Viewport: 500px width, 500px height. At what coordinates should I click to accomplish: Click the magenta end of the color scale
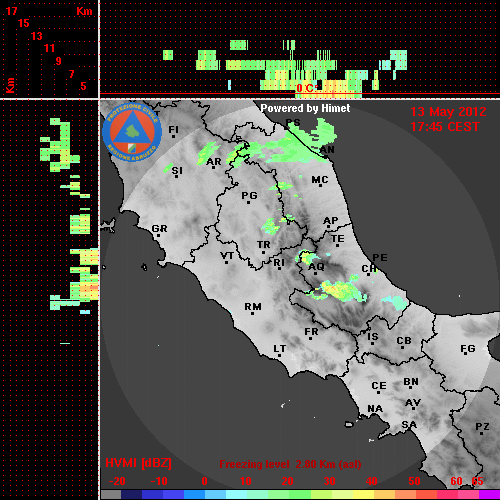pos(489,494)
